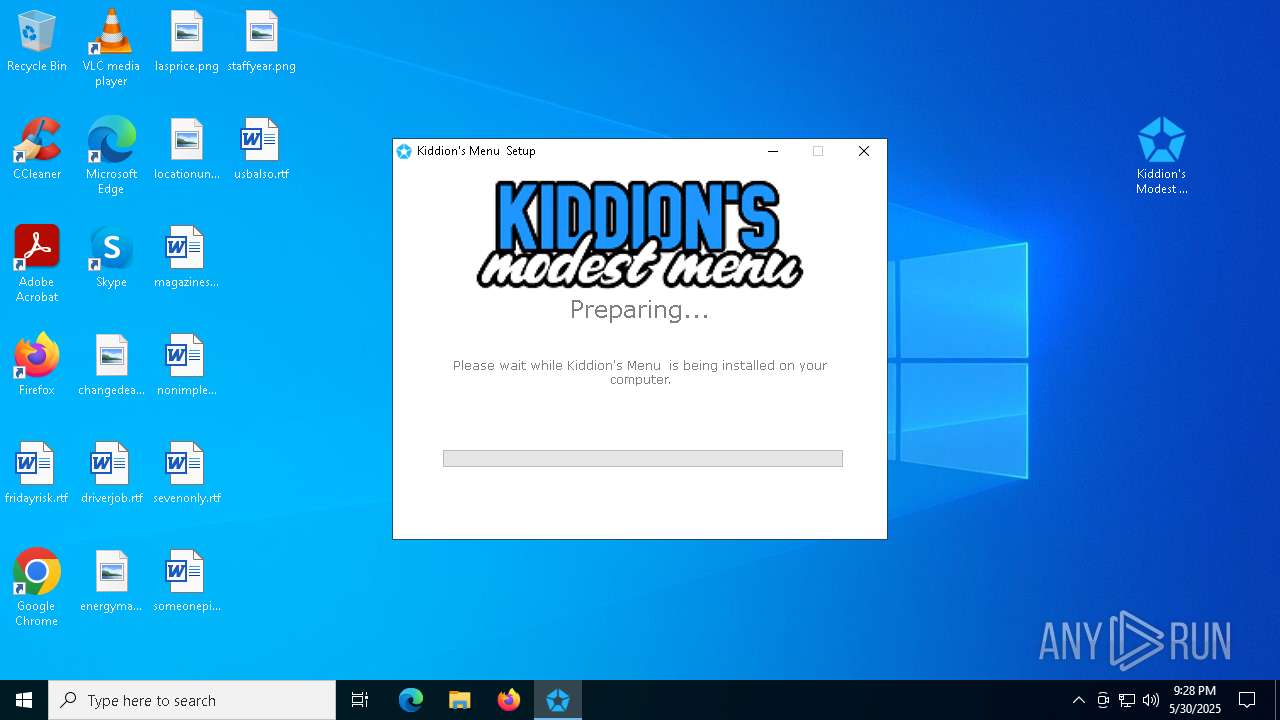Select the usbalso.rtf document
The height and width of the screenshot is (720, 1280).
[x=261, y=149]
